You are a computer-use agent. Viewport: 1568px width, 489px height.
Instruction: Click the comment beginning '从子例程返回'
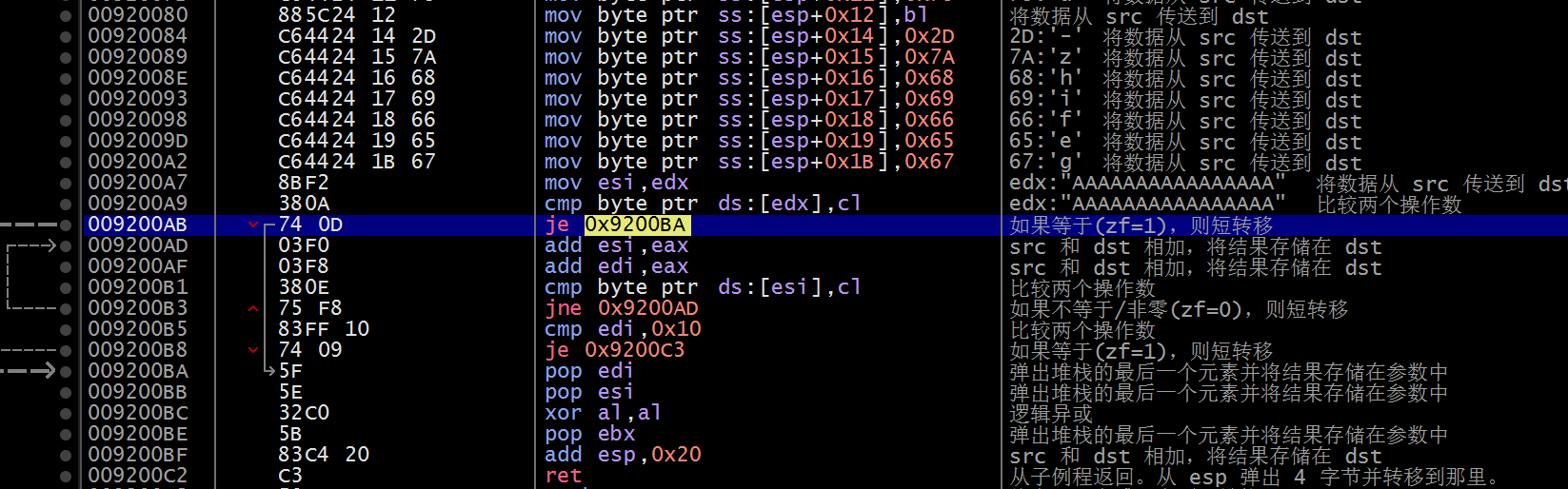(x=1255, y=477)
